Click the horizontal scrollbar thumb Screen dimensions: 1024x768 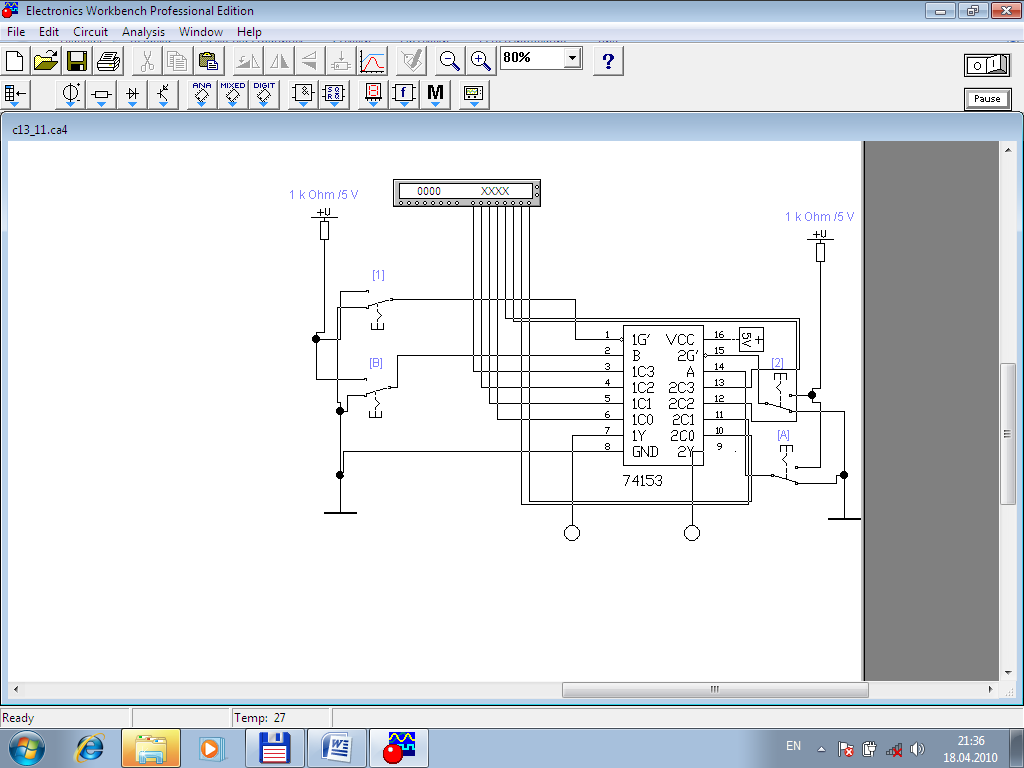click(x=715, y=690)
